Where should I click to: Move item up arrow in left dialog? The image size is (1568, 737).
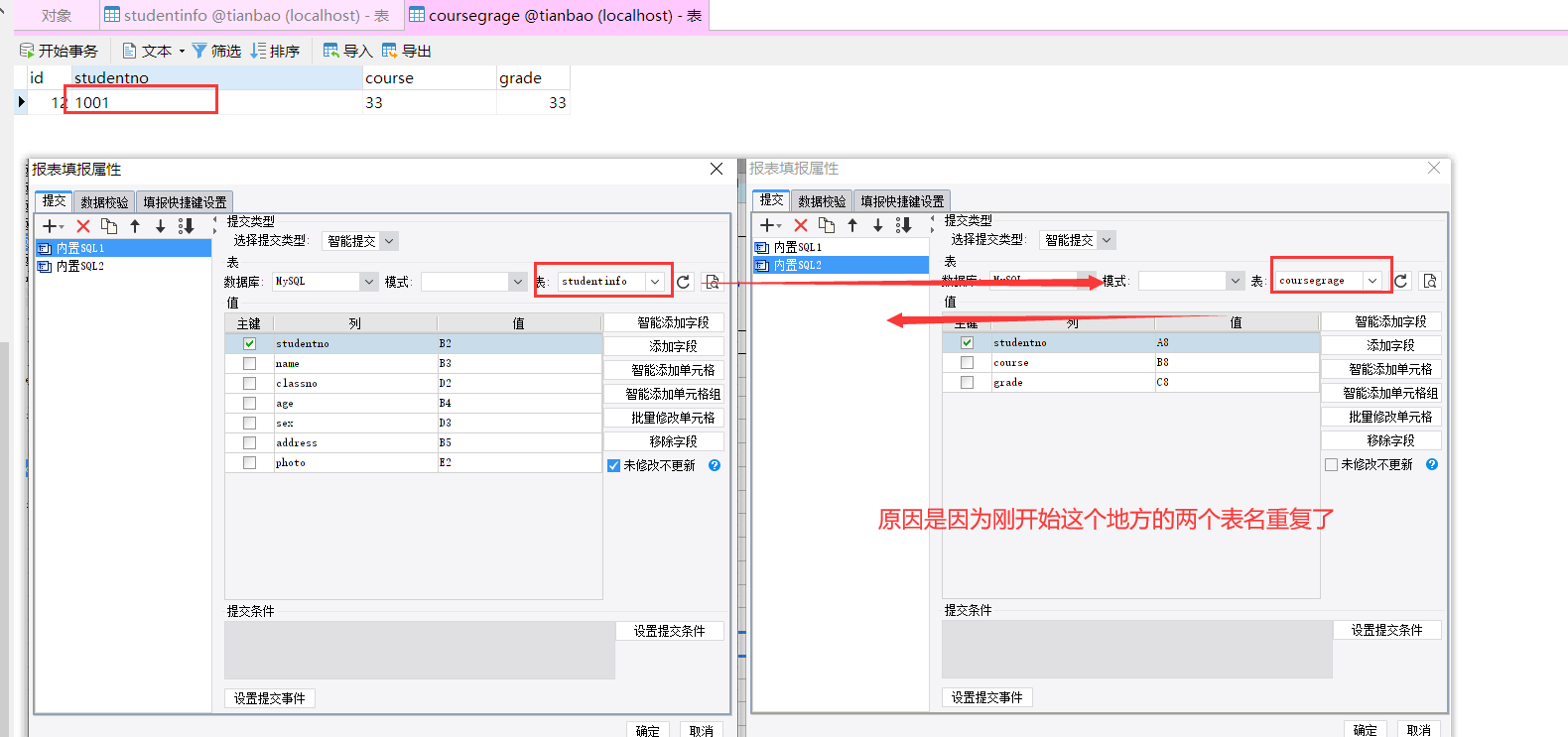pyautogui.click(x=135, y=226)
